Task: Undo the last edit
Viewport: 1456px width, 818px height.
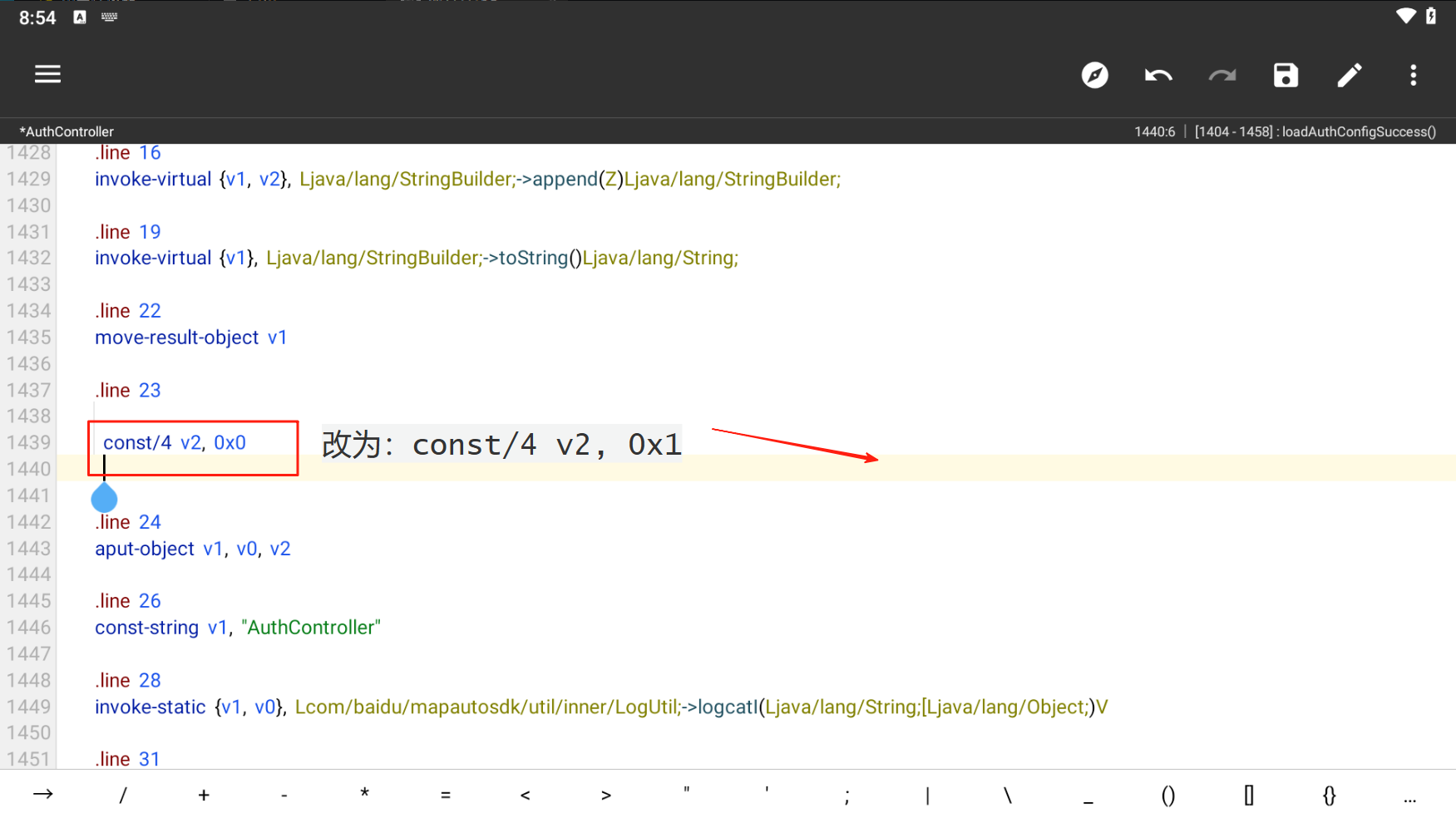Action: click(x=1158, y=76)
